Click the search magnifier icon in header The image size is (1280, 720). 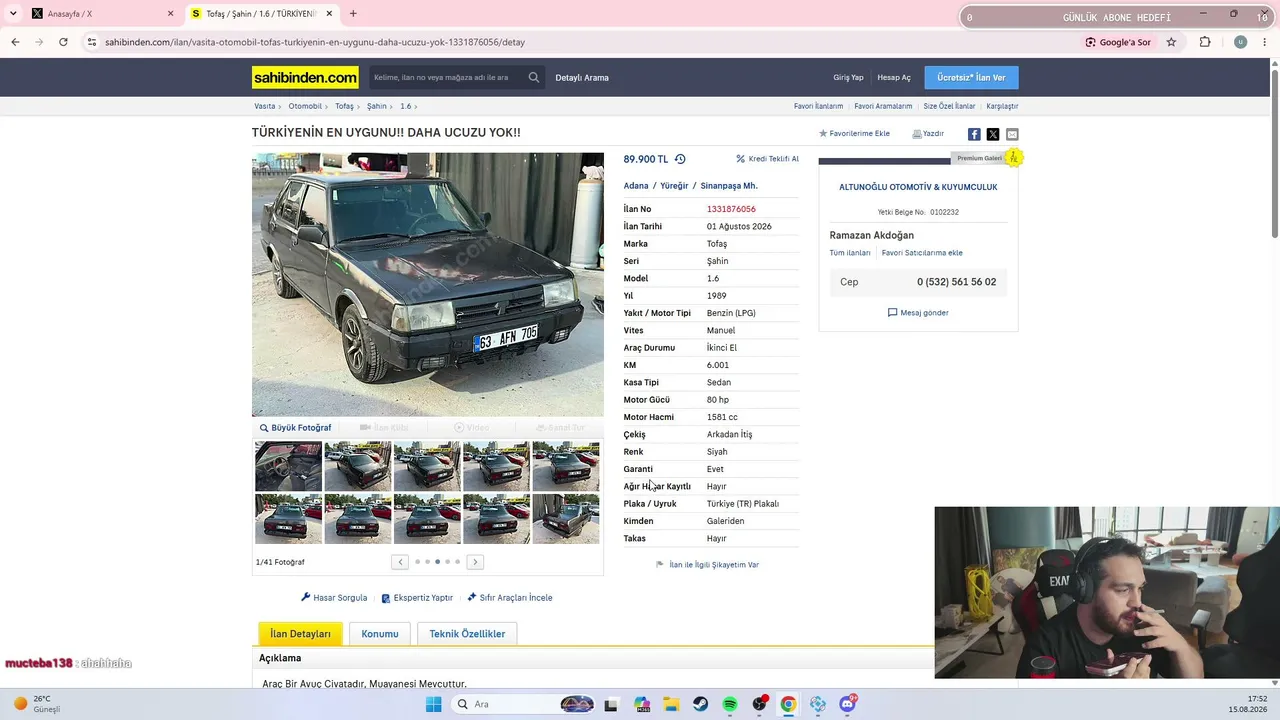click(x=534, y=77)
